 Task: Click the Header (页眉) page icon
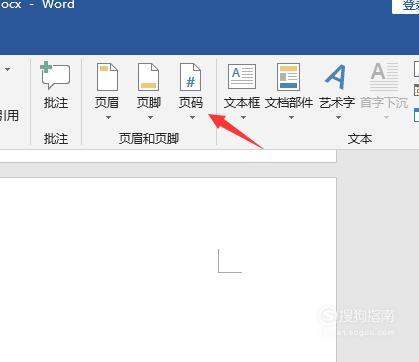(x=107, y=77)
